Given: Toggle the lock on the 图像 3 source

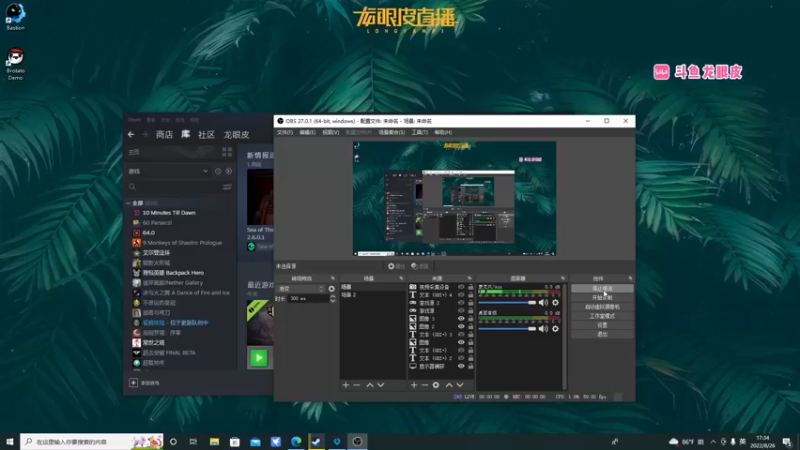Looking at the screenshot, I should 470,319.
